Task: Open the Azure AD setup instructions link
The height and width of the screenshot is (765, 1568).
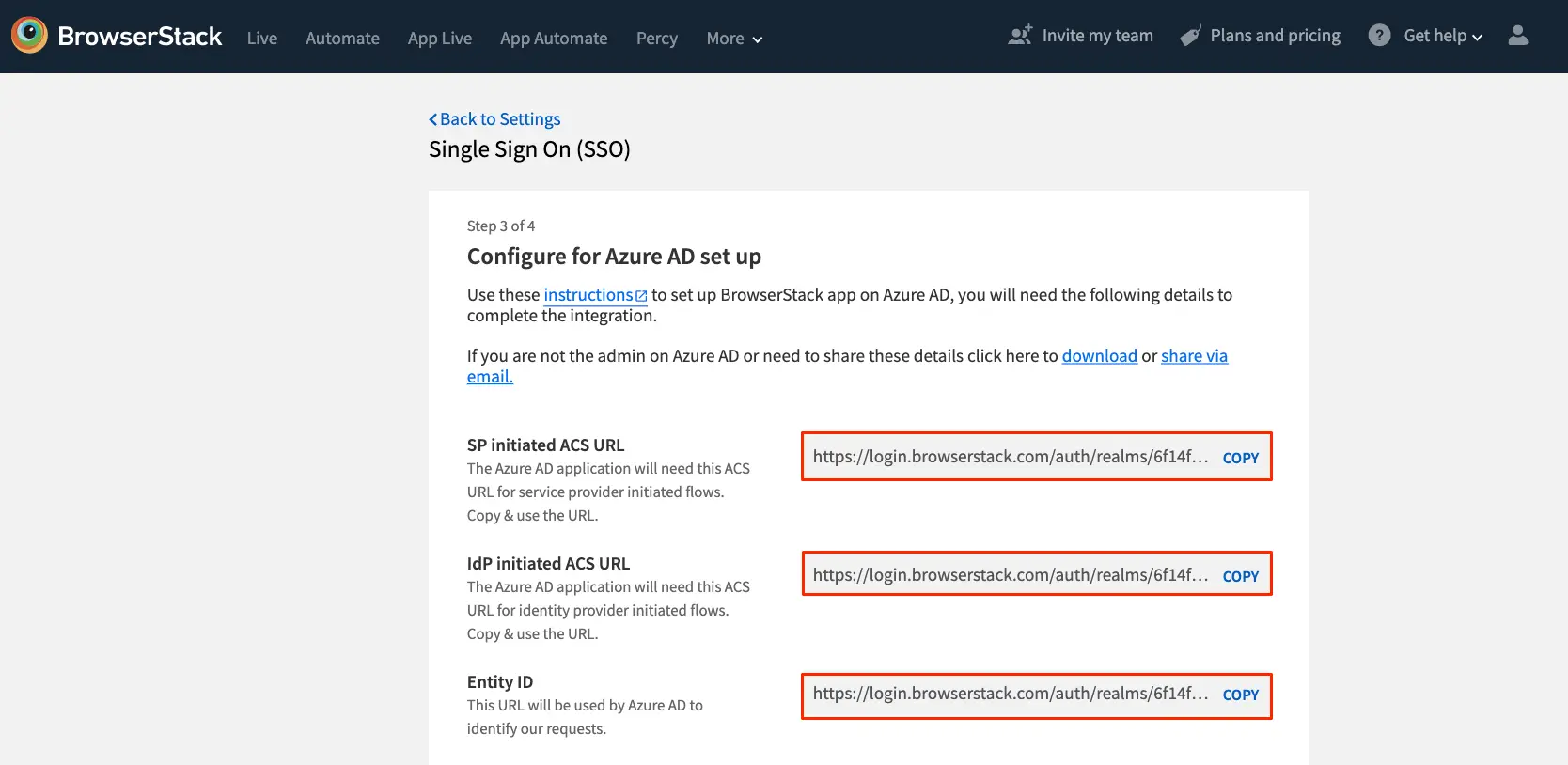Action: pos(588,295)
